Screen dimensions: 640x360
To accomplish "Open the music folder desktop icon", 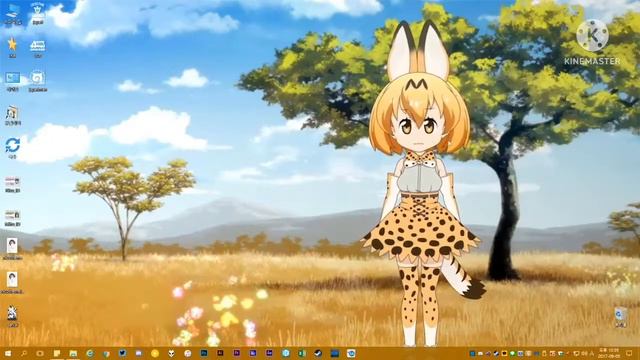I will click(12, 115).
